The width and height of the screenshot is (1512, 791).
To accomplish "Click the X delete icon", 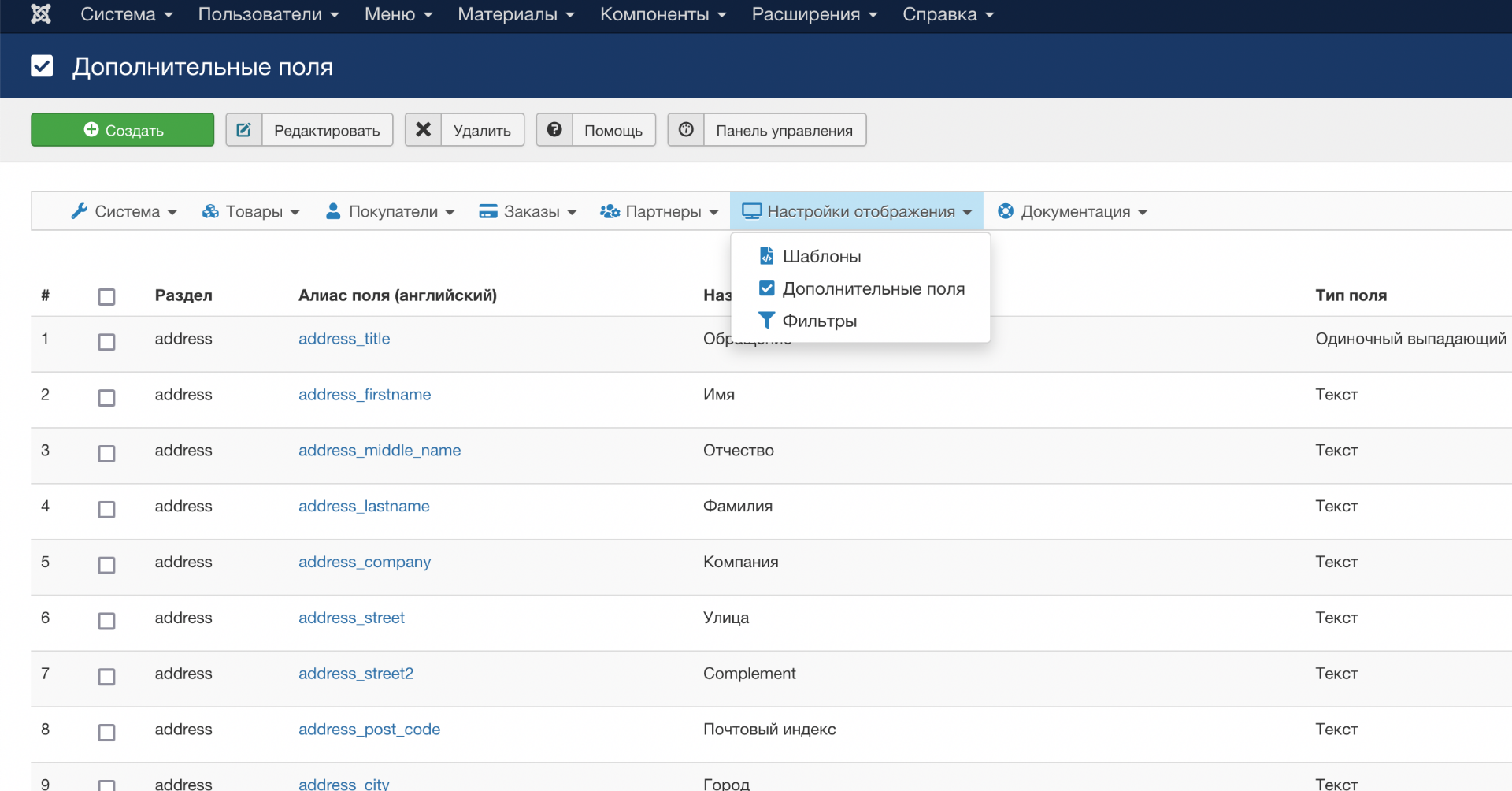I will coord(424,130).
